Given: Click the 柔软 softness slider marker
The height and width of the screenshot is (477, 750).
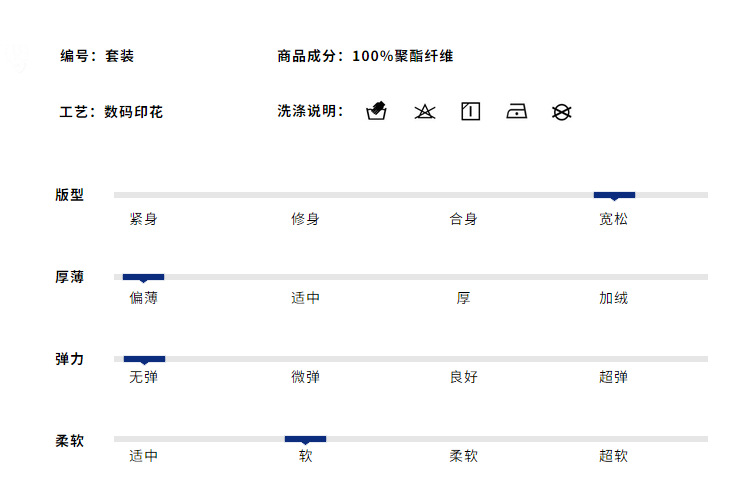Looking at the screenshot, I should [305, 439].
